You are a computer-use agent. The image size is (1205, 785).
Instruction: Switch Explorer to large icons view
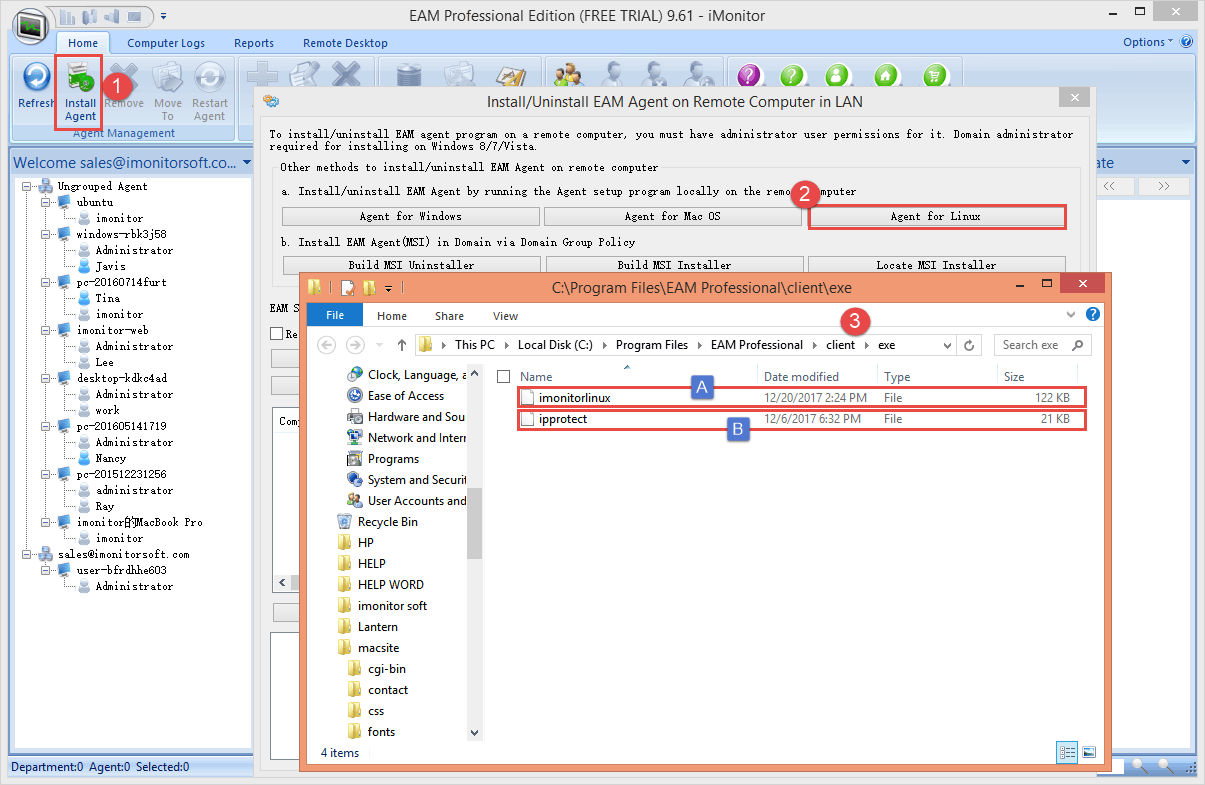1089,752
